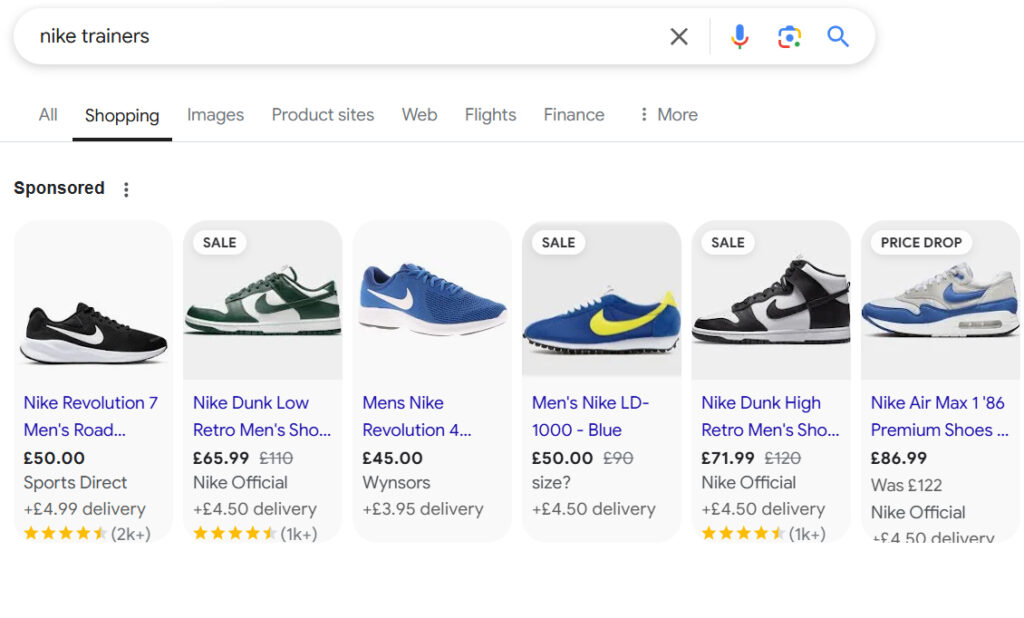Open the Mens Nike Revolution 4 link

click(416, 416)
